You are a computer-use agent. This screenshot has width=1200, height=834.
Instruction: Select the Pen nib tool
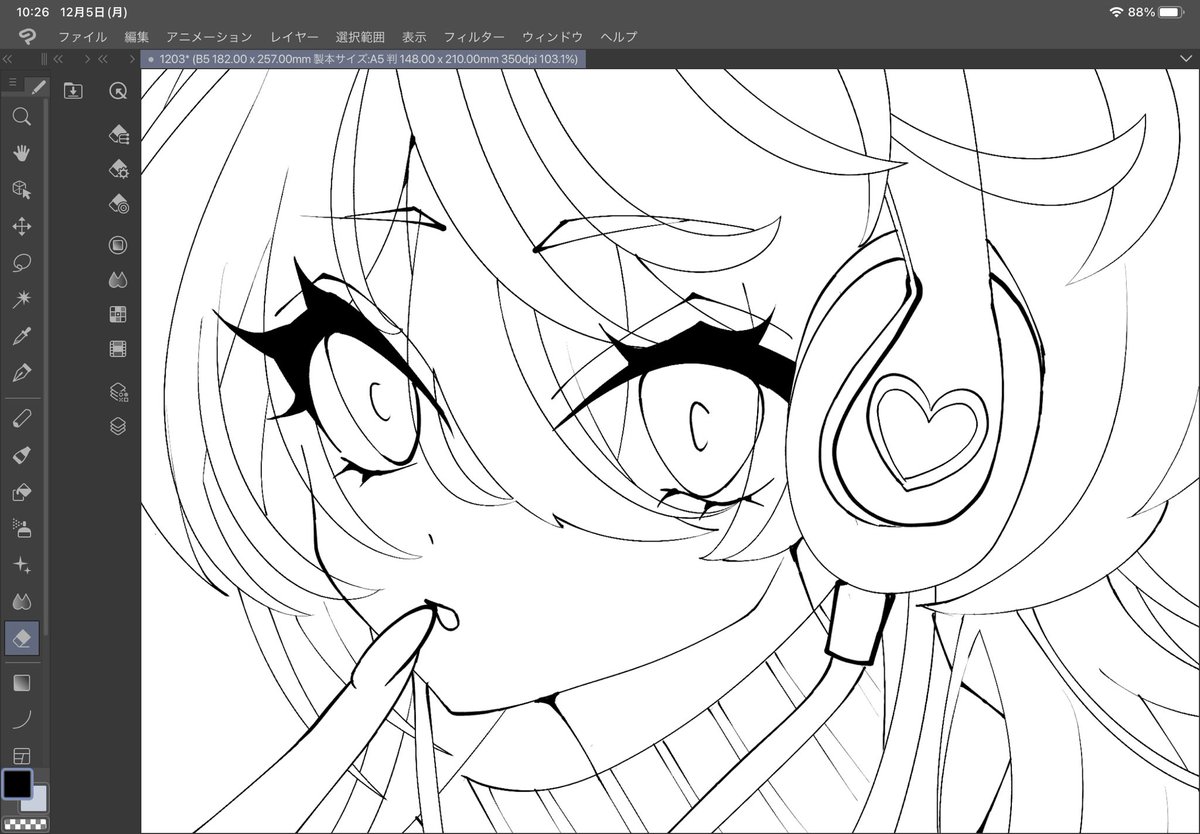click(21, 374)
